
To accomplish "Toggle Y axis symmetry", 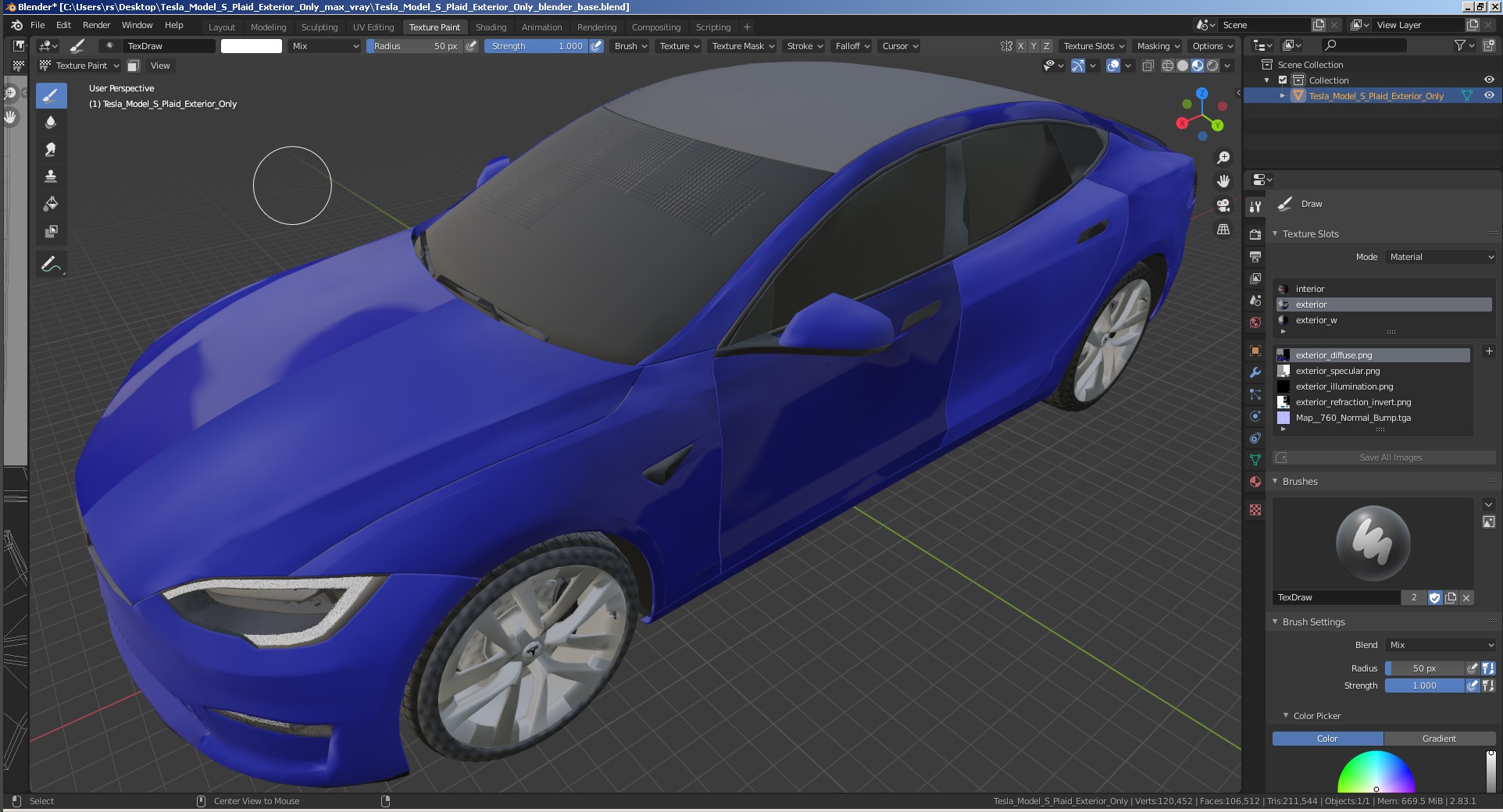I will [1034, 46].
